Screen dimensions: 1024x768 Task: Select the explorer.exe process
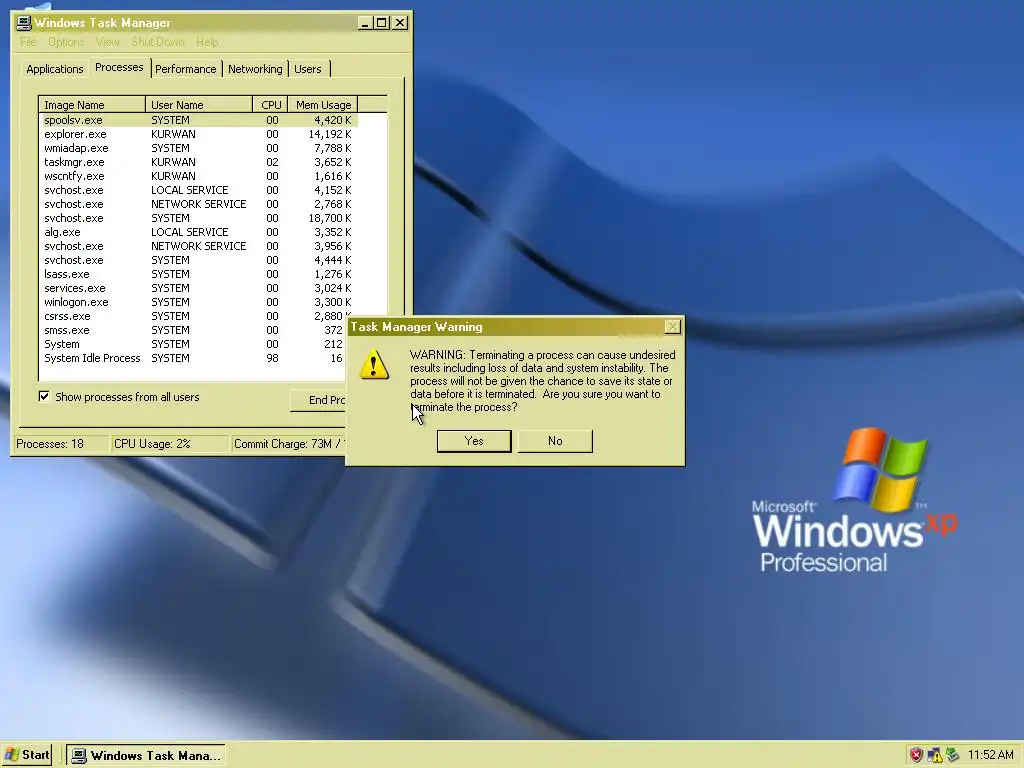199,134
